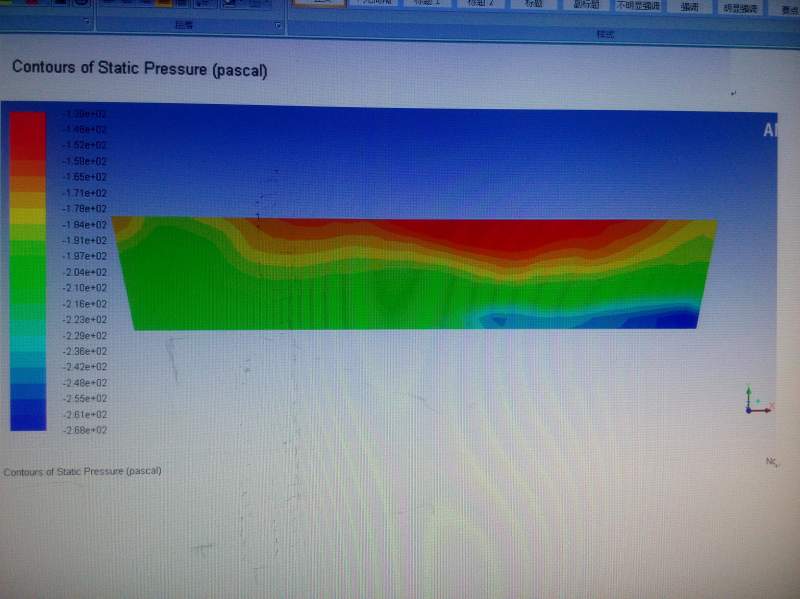Select legend value -2.61e+02

85,414
